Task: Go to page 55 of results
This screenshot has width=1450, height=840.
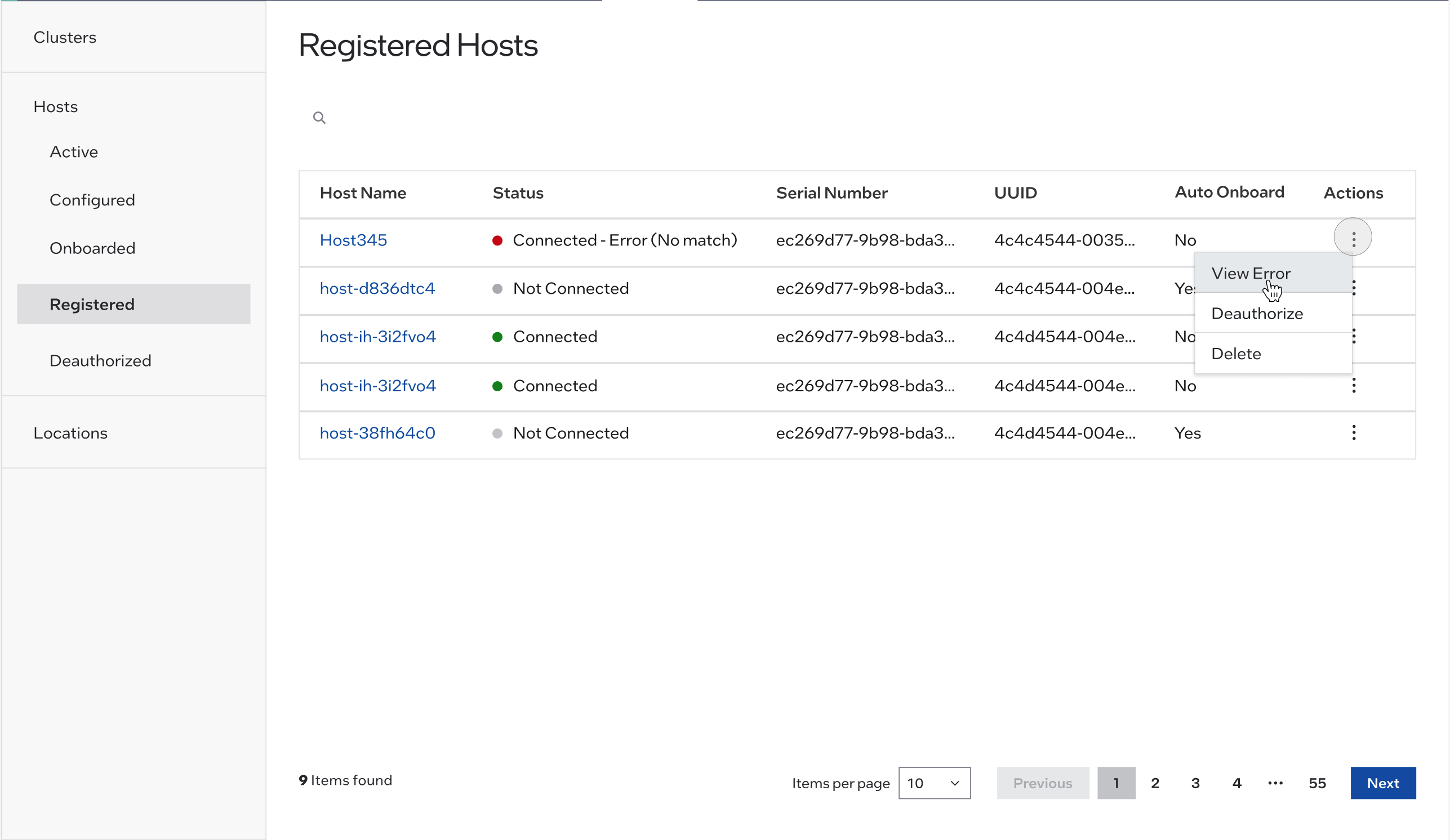Action: [1318, 783]
